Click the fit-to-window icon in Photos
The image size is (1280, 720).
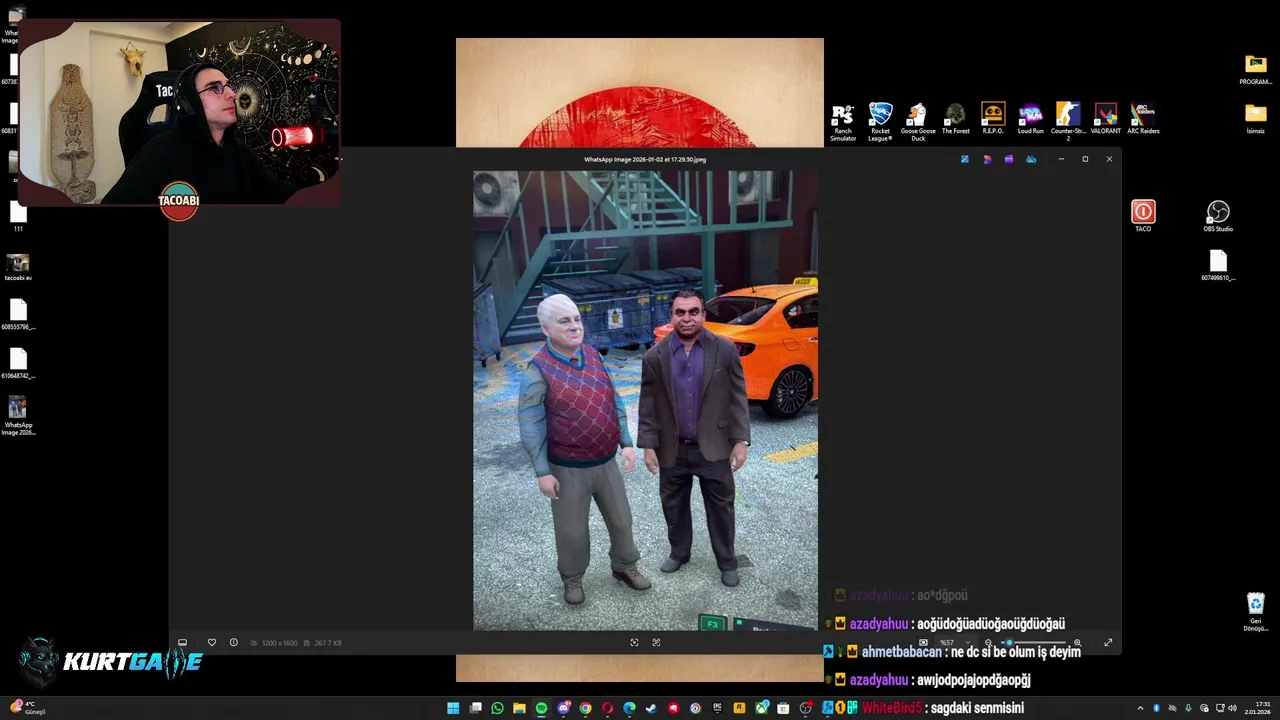click(634, 643)
